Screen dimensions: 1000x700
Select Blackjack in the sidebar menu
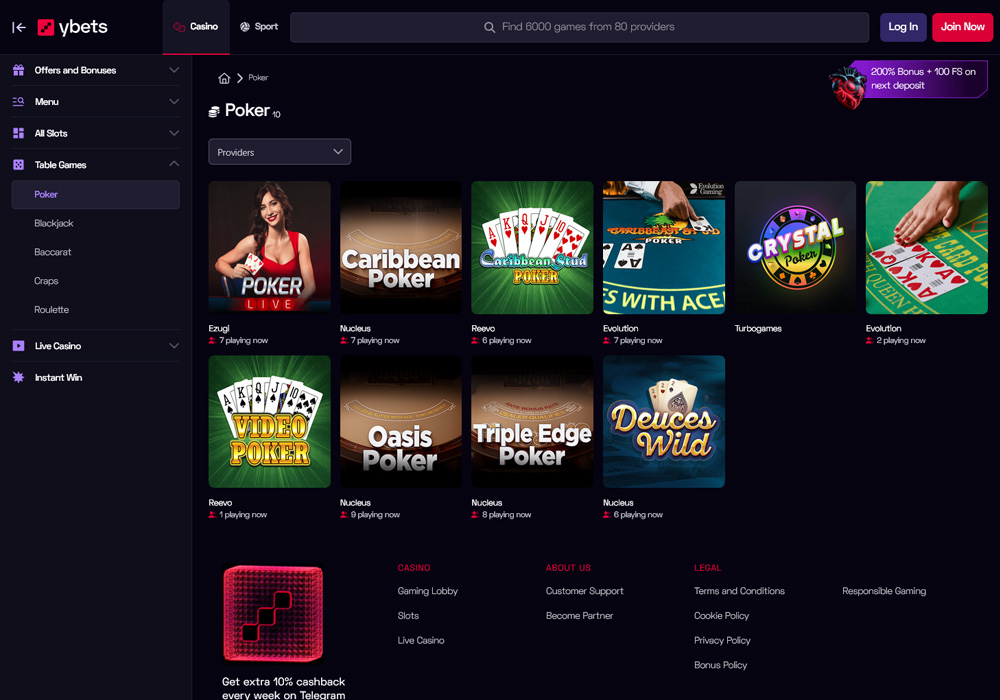tap(54, 223)
